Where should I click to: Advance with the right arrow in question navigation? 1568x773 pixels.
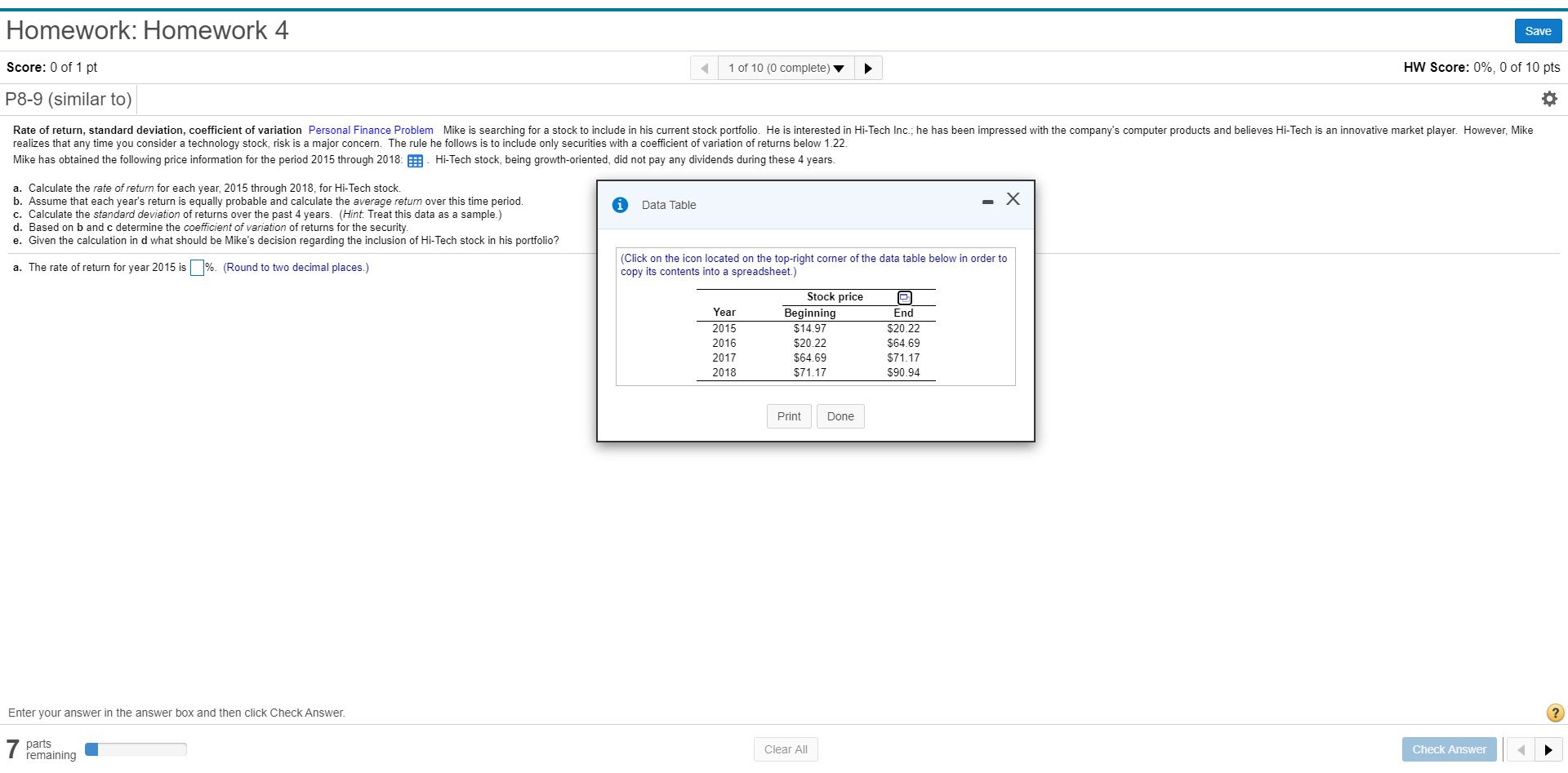(x=867, y=68)
